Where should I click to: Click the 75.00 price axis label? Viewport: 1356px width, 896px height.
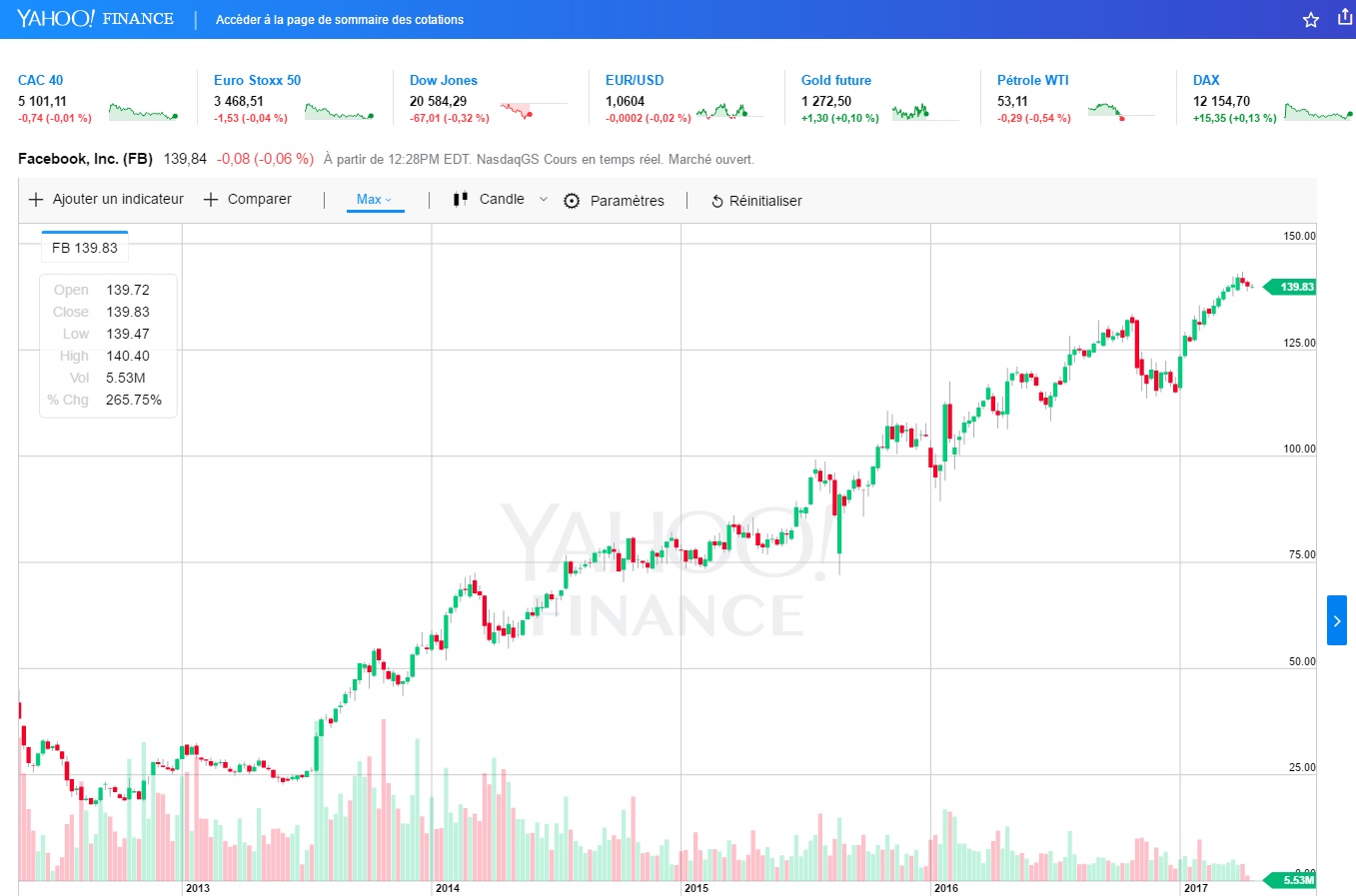click(1302, 554)
